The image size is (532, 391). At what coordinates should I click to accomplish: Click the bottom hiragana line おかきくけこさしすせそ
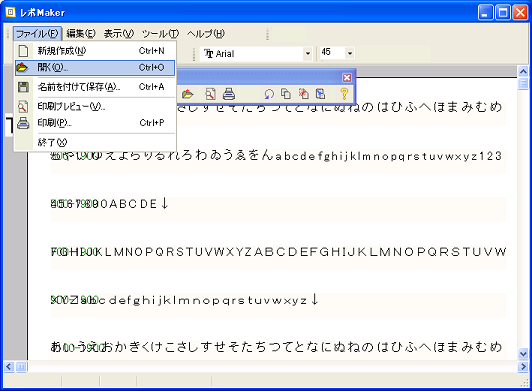tap(276, 347)
